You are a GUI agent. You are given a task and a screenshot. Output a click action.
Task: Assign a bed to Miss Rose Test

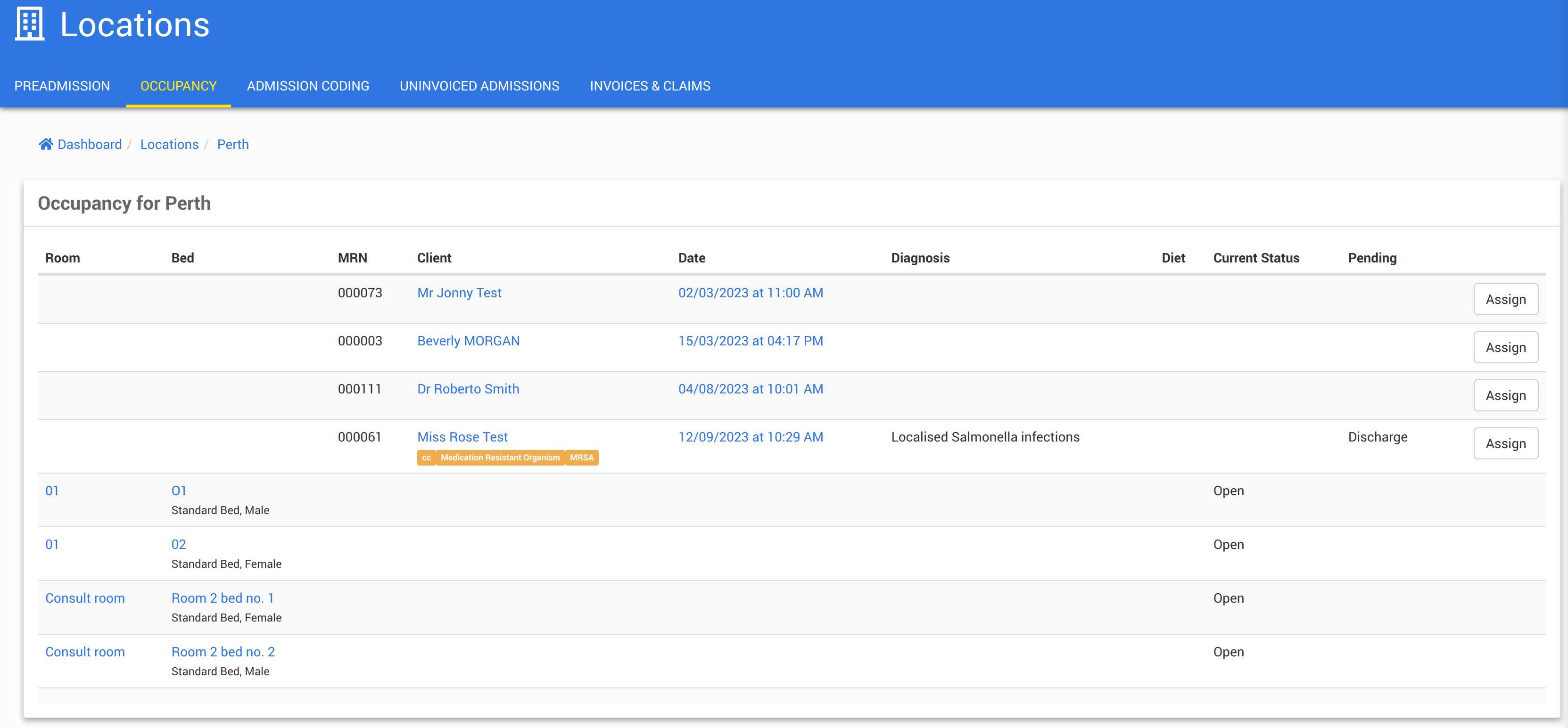tap(1505, 443)
